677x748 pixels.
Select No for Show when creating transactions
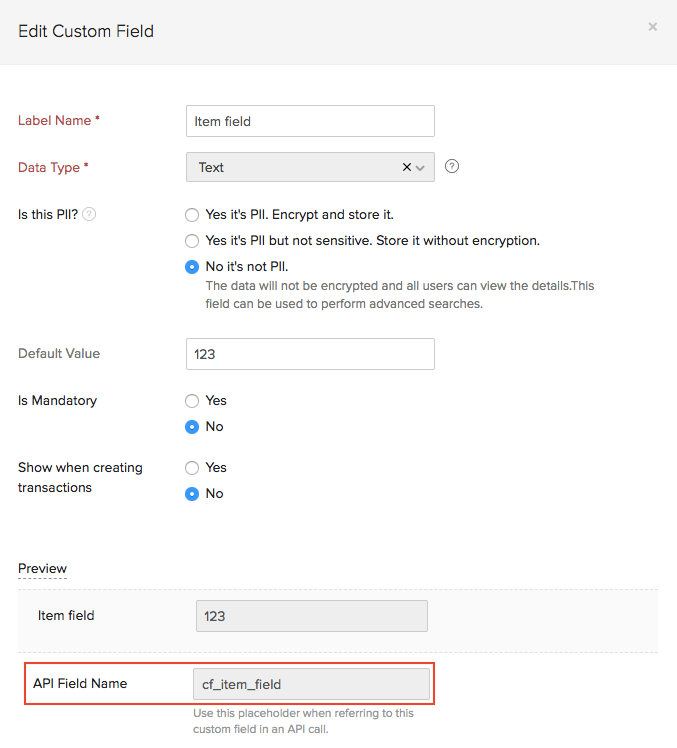[x=192, y=493]
